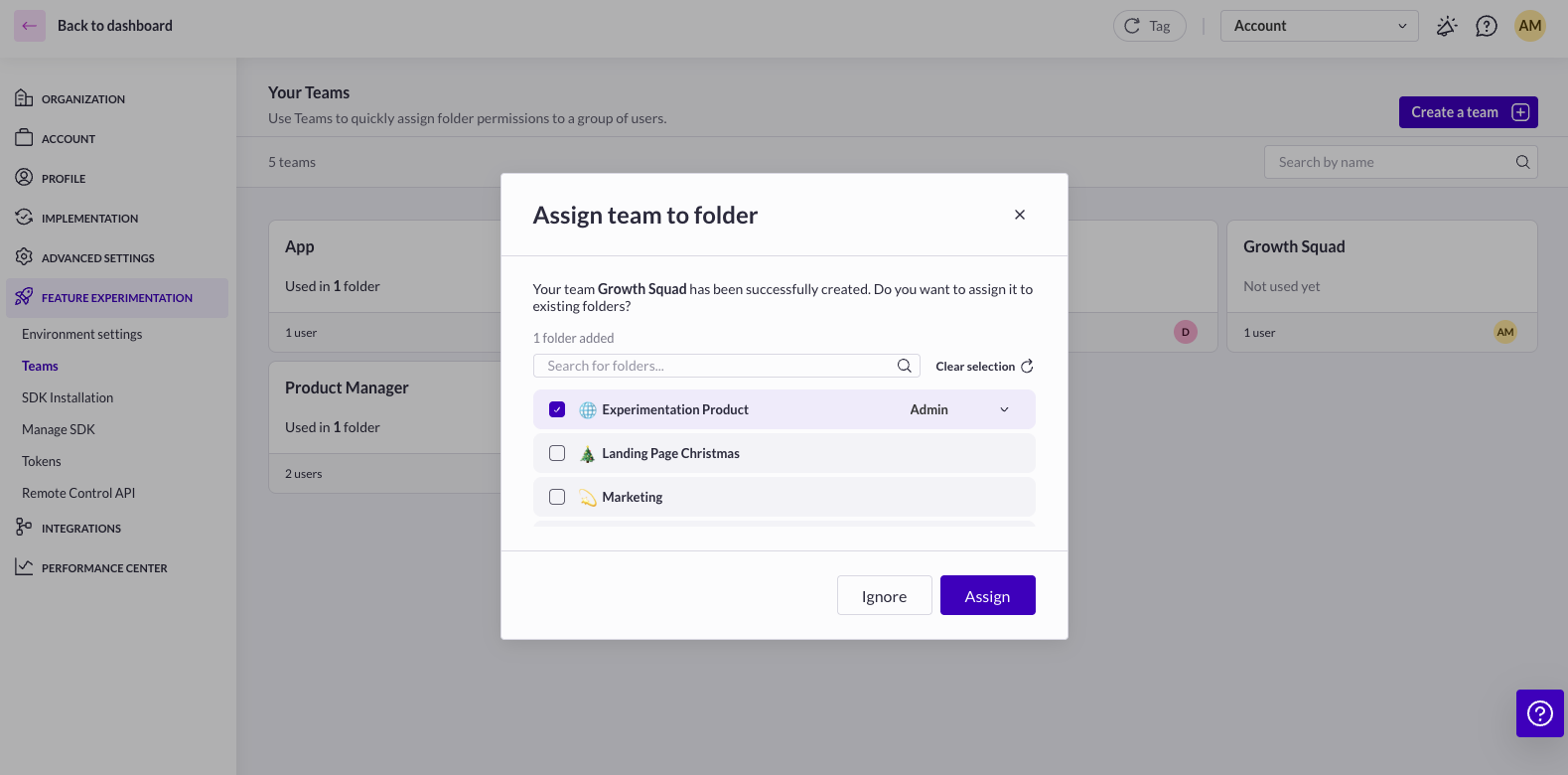Click the AM user avatar in header

coord(1529,26)
